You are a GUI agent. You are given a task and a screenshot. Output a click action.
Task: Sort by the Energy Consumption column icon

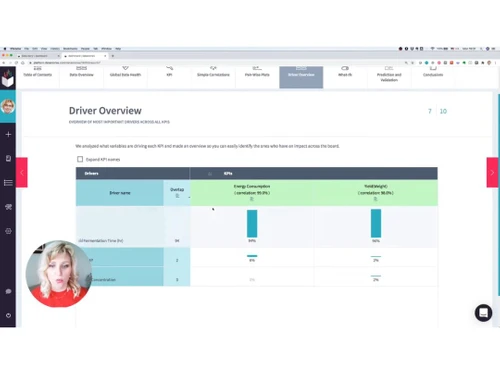(x=252, y=199)
